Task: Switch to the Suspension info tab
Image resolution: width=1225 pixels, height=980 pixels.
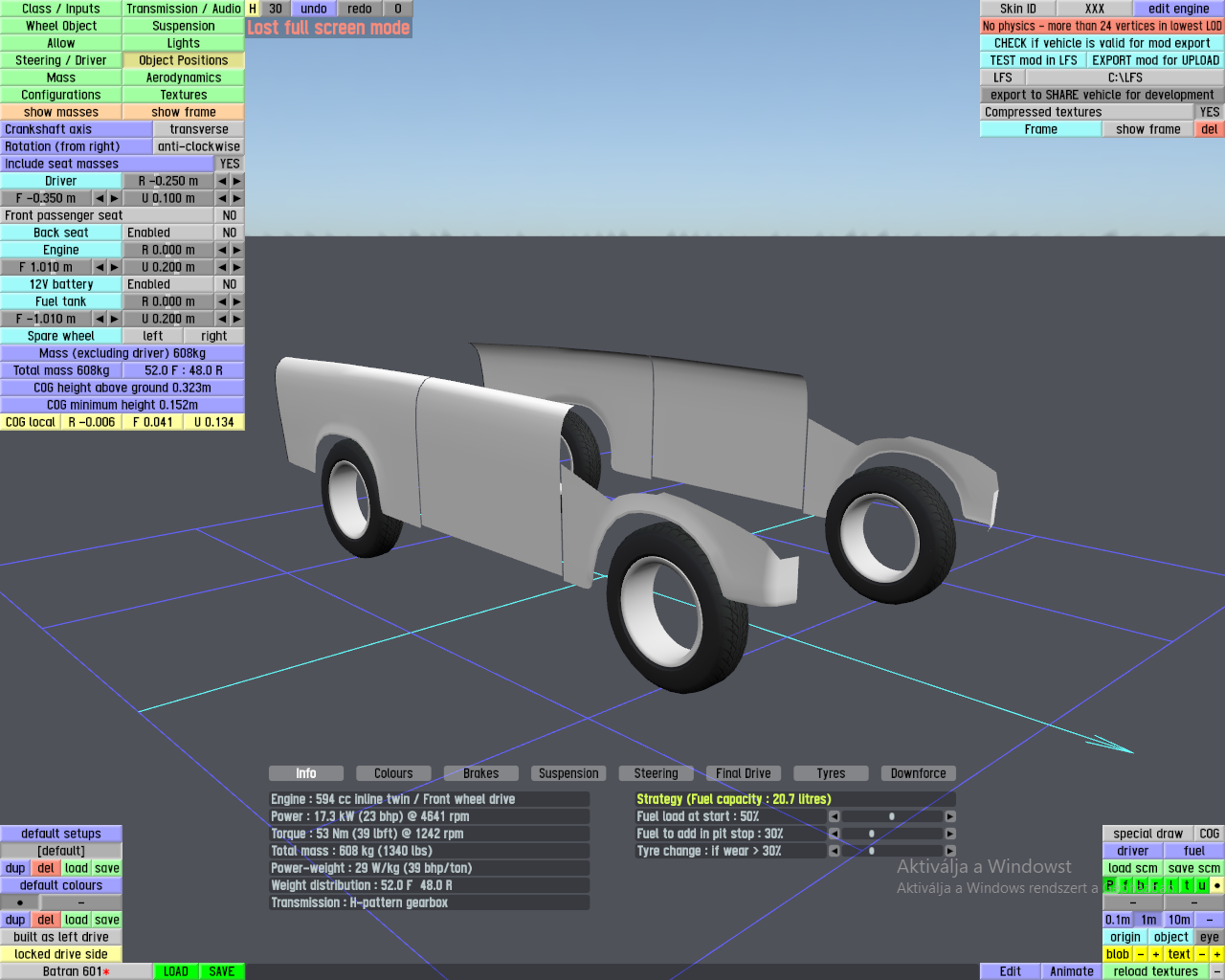Action: point(568,773)
